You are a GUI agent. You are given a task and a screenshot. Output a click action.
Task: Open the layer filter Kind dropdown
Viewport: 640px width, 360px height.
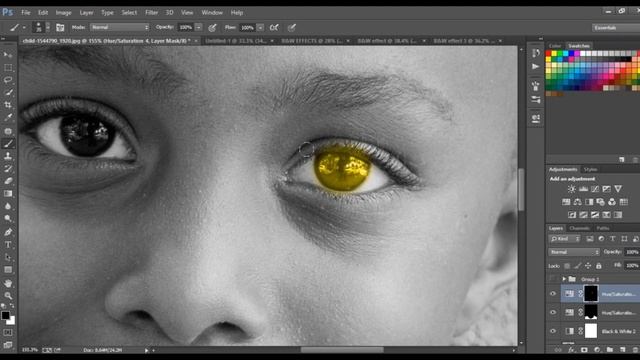click(565, 239)
